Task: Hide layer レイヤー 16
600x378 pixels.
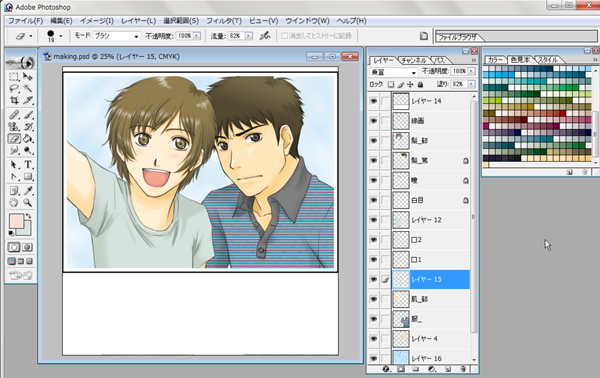Action: click(x=373, y=358)
